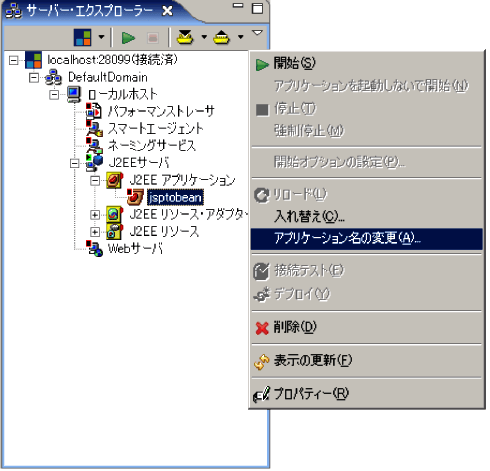Choose 開始オプションの設定(P)... menu entry
The image size is (490, 471).
coord(367,162)
